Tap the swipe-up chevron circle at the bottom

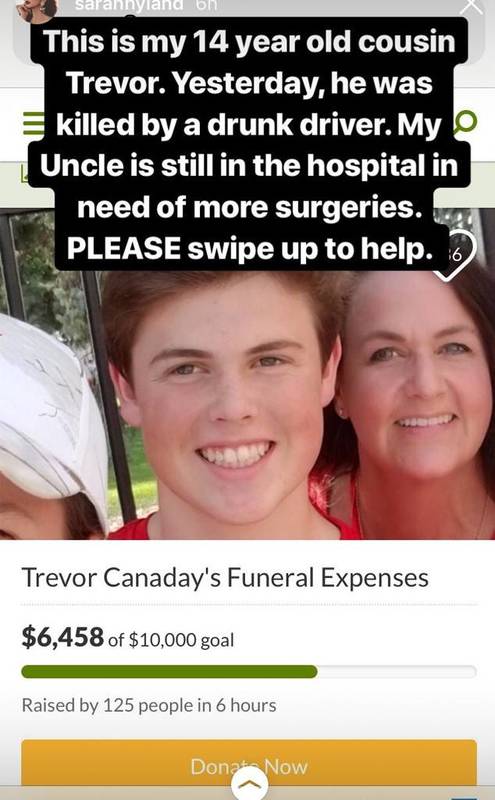249,783
